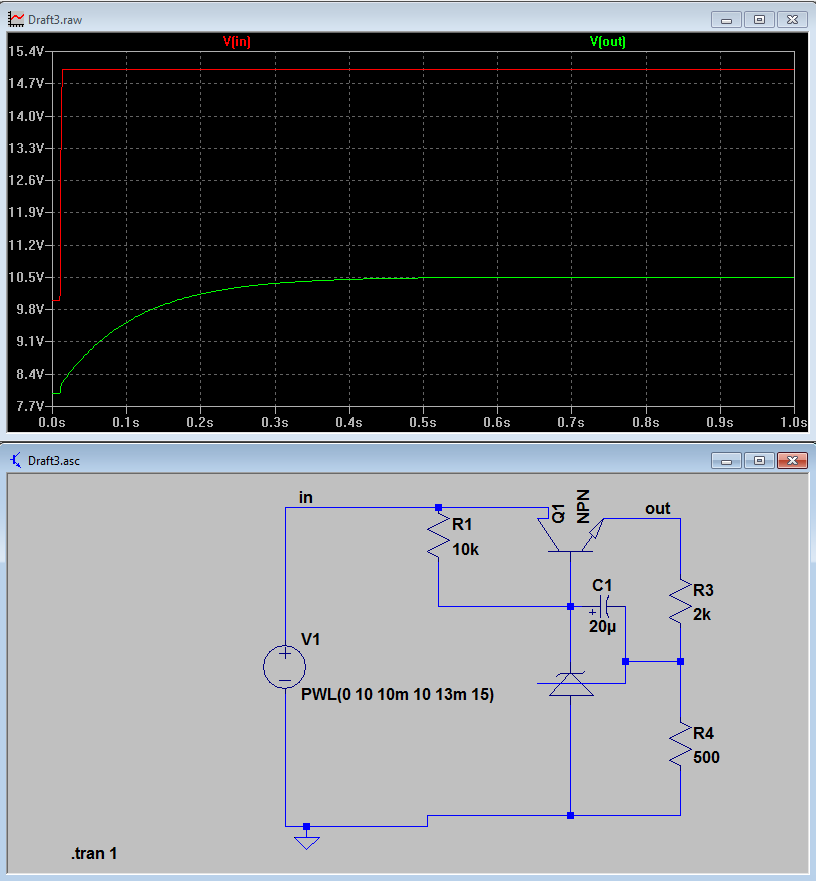Click the PWL source value text
Image resolution: width=816 pixels, height=881 pixels.
397,695
